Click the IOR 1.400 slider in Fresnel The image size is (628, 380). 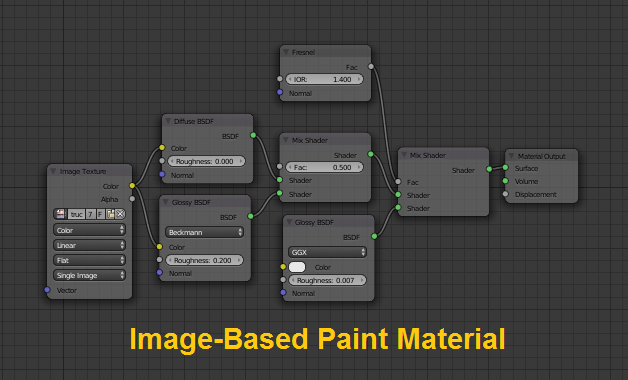tap(324, 79)
